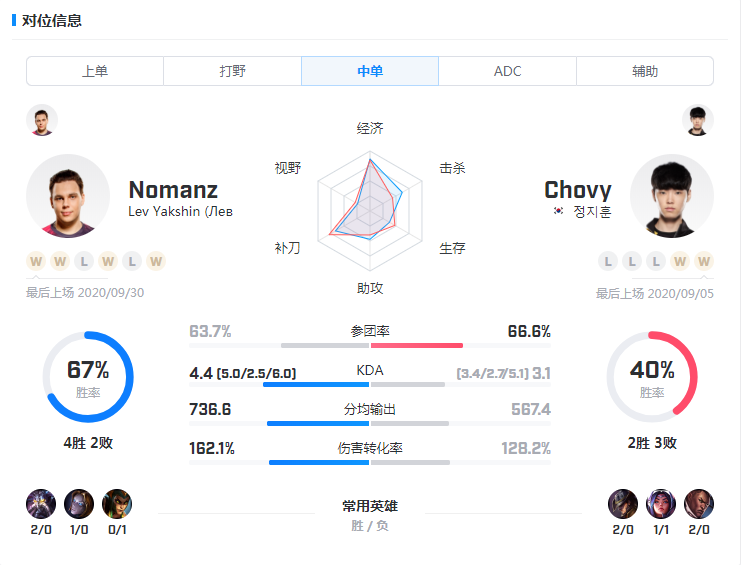
Task: Click Chovy's first L match result badge
Action: 608,261
